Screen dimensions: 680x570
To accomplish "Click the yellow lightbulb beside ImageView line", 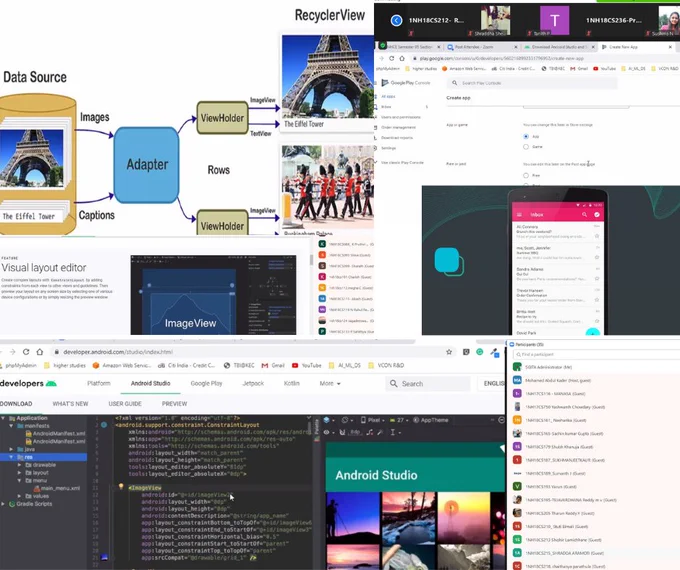I will tap(121, 487).
